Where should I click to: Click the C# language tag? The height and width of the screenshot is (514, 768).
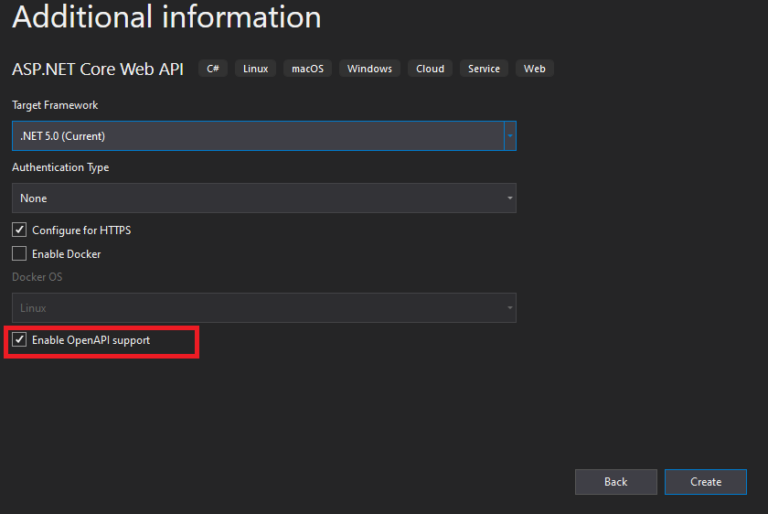pos(213,69)
